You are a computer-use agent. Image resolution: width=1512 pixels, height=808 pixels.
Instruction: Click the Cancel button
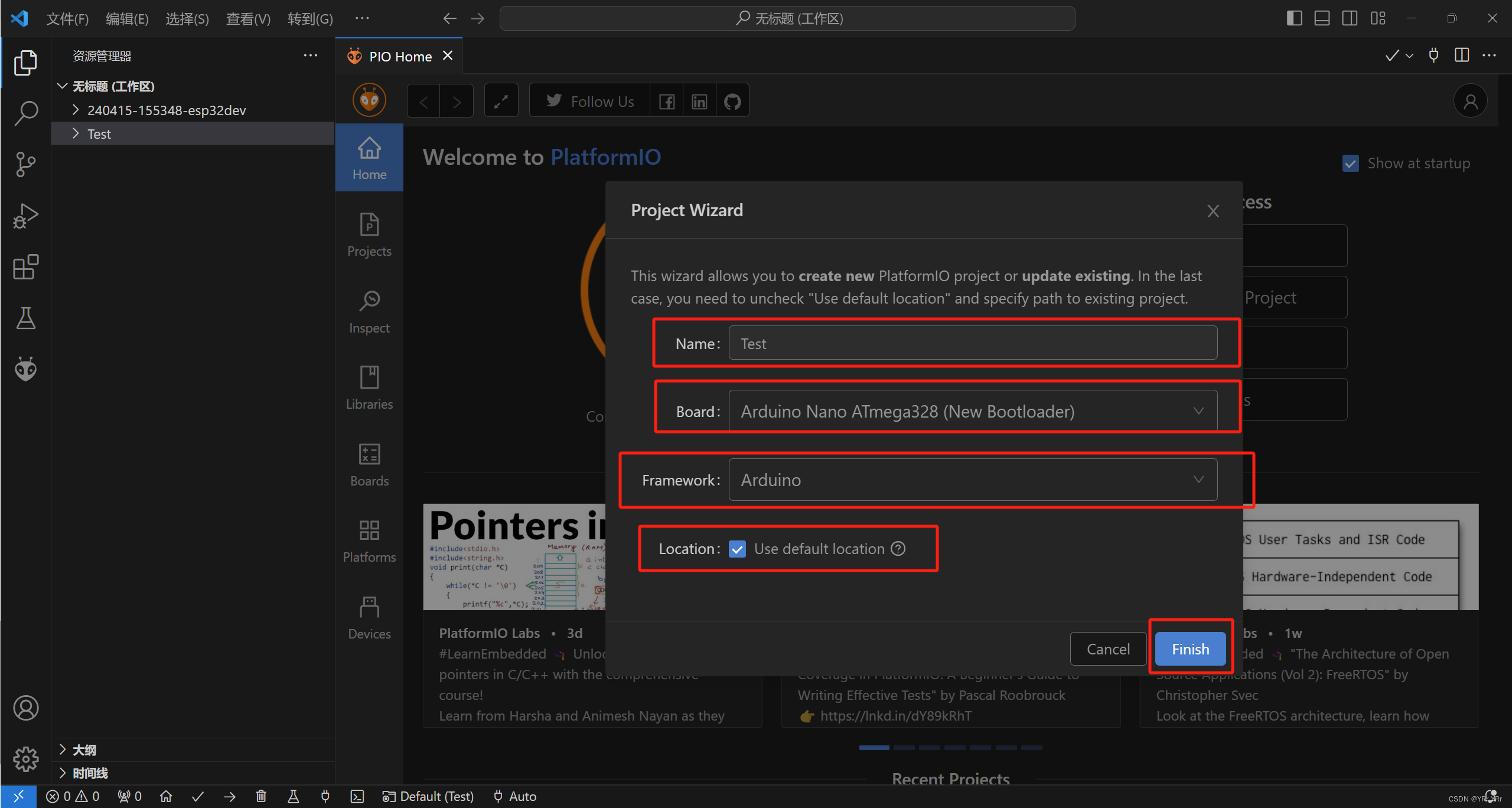[x=1107, y=649]
